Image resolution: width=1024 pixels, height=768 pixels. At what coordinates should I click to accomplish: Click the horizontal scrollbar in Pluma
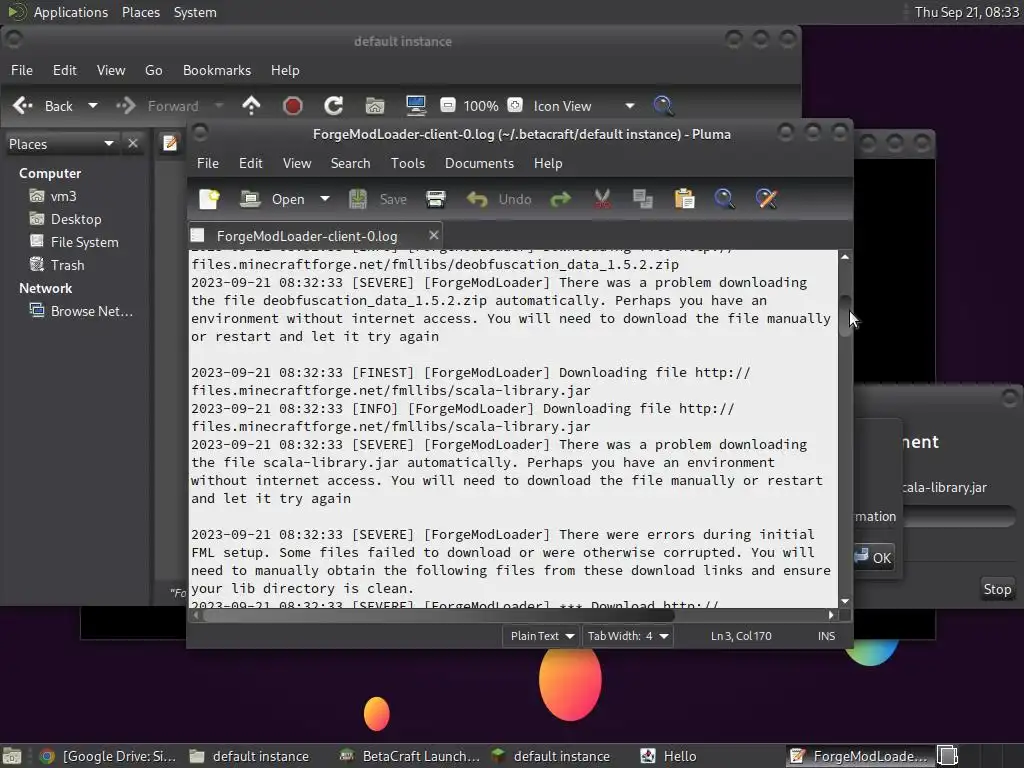click(x=438, y=615)
